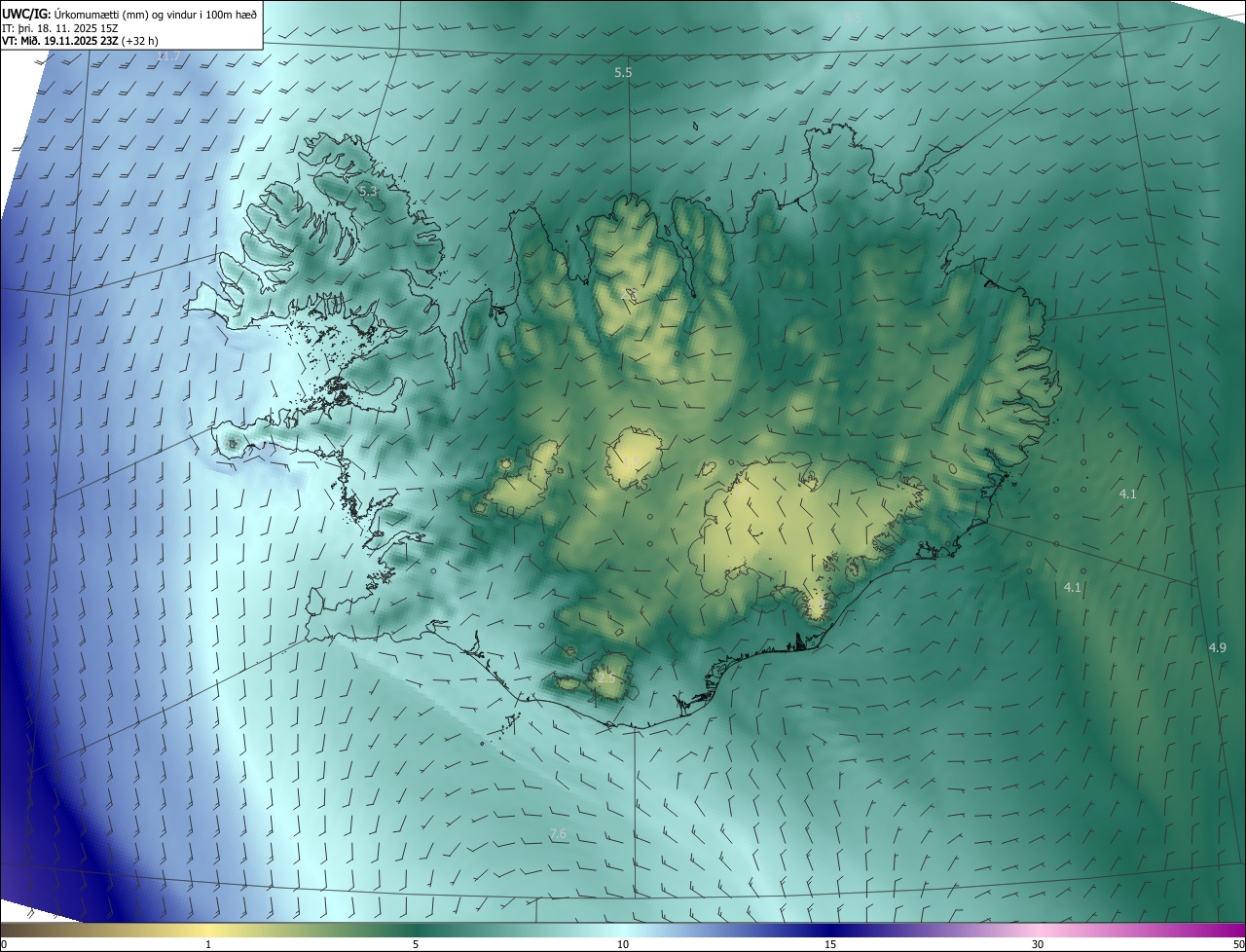
Task: Click the 11.7 value label on the map
Action: tap(168, 56)
